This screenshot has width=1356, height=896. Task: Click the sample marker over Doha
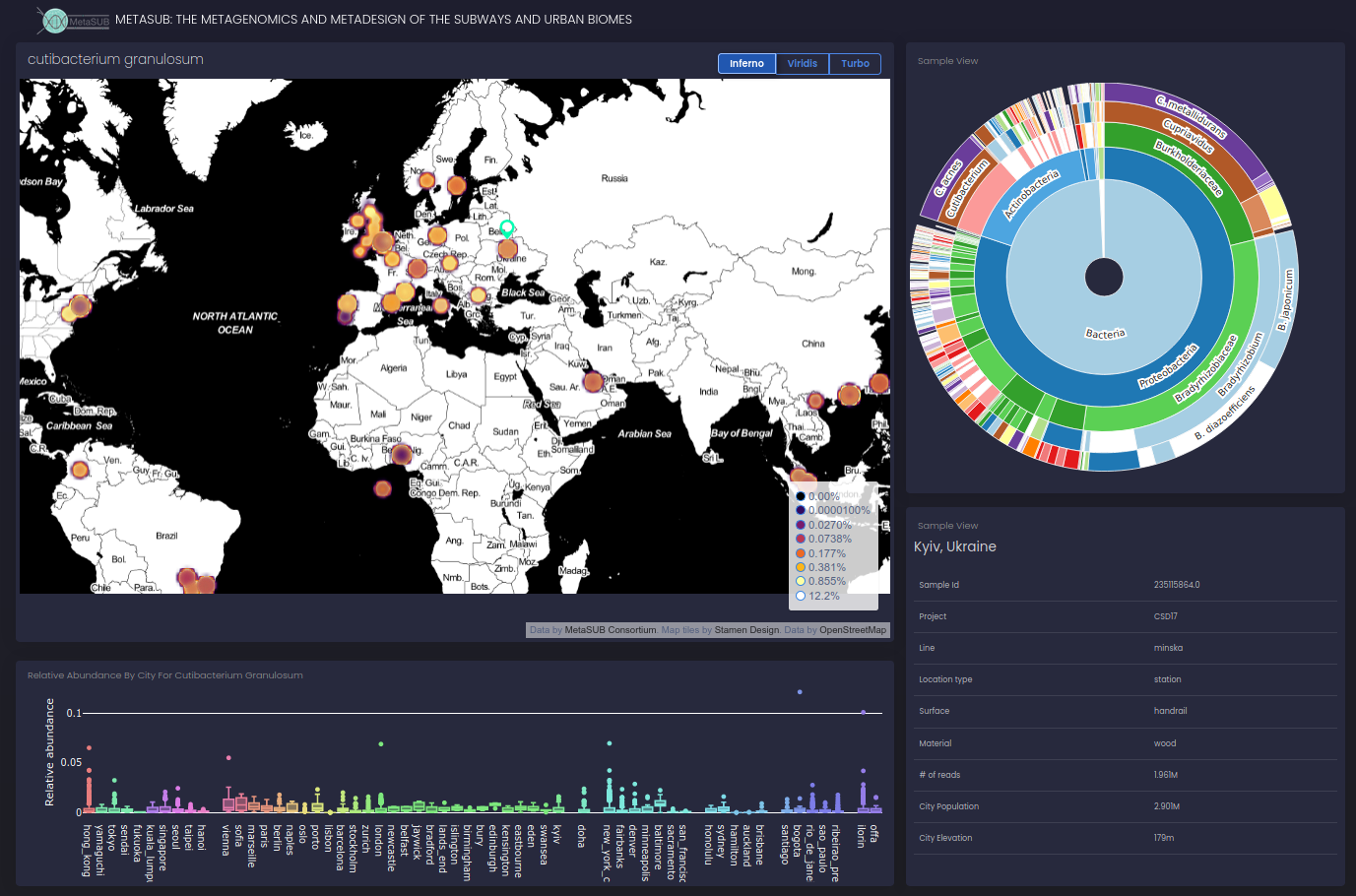(593, 382)
